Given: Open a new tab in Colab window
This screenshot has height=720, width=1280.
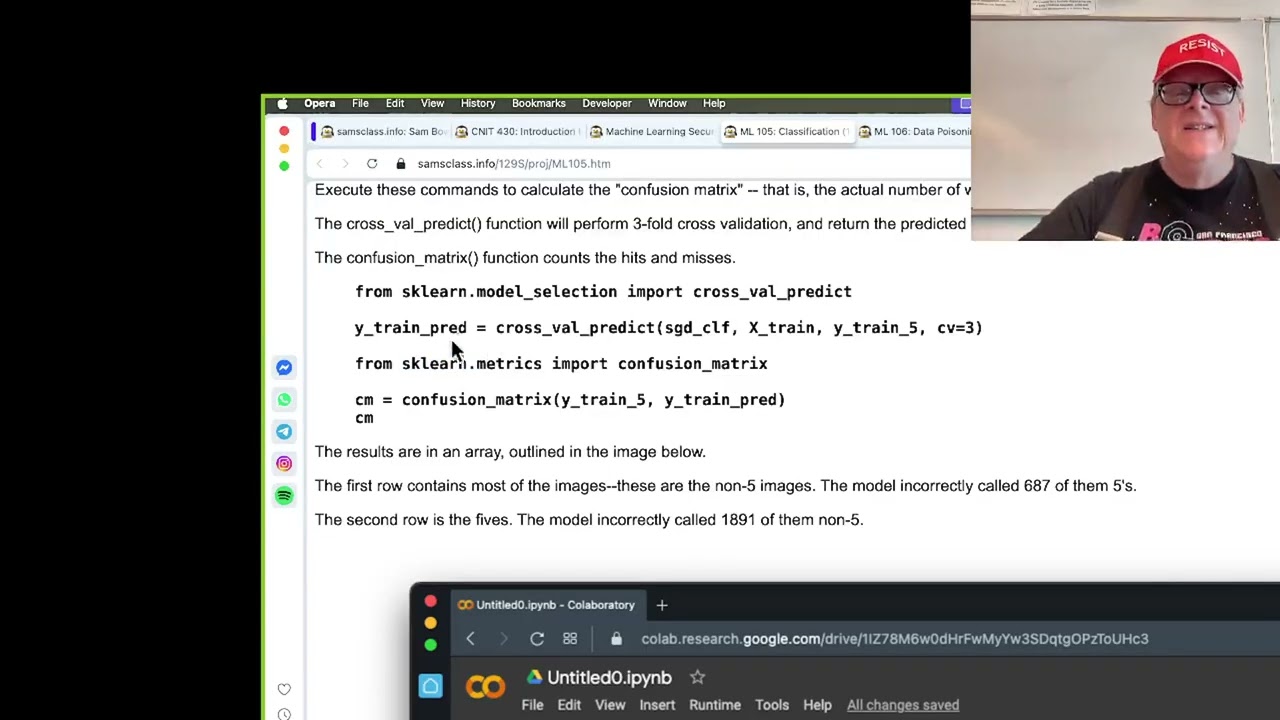Looking at the screenshot, I should tap(662, 605).
